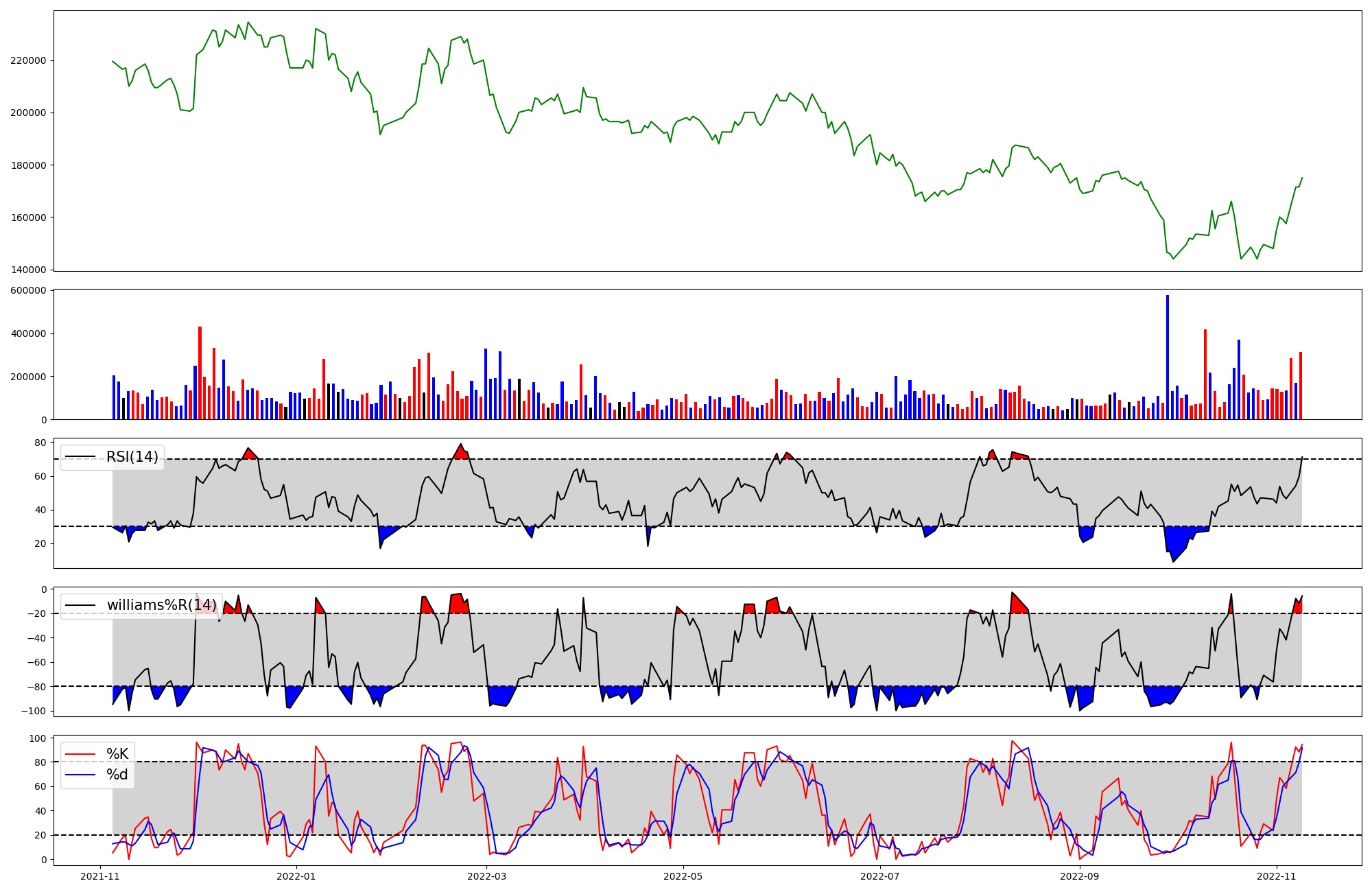The width and height of the screenshot is (1372, 892).
Task: Click the 80 tick on the RSI axis
Action: click(x=40, y=443)
